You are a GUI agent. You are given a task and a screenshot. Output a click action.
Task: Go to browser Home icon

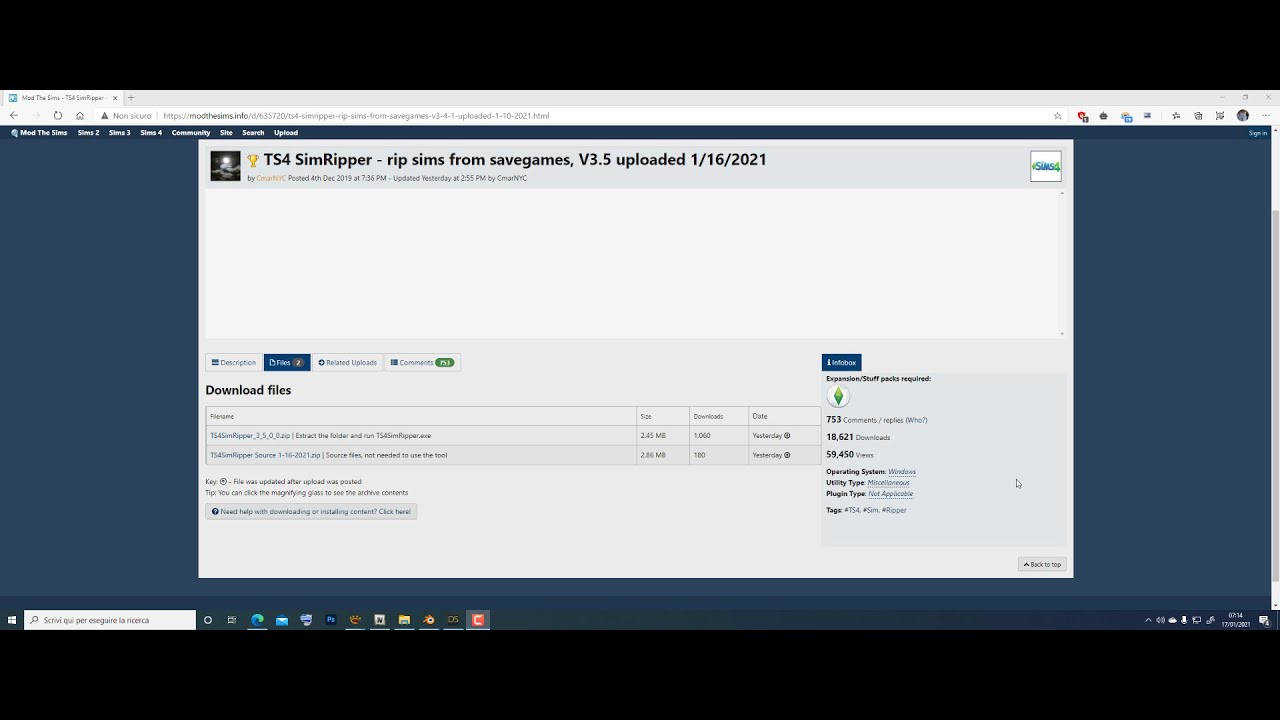click(x=80, y=116)
